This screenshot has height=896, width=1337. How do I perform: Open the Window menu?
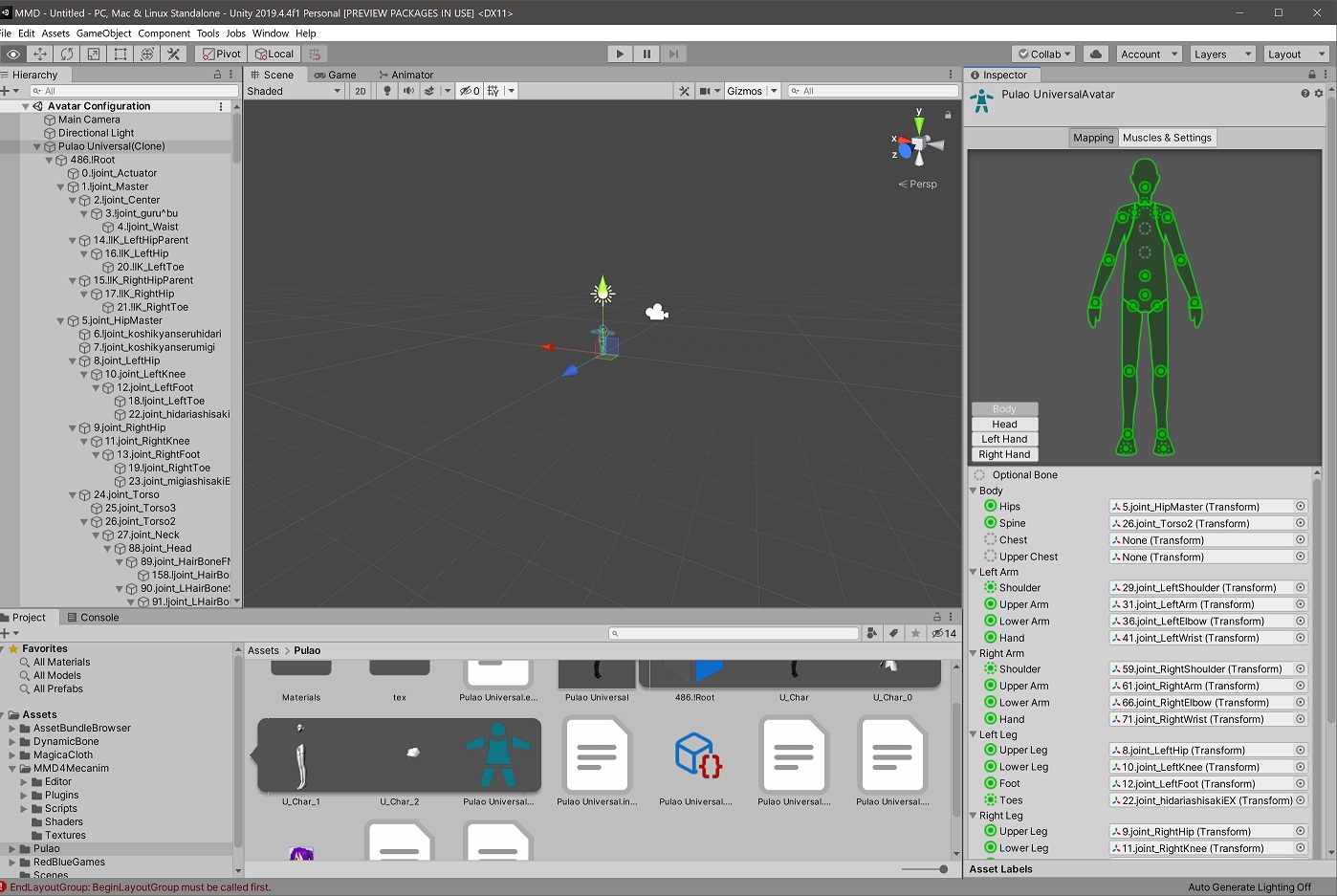[x=271, y=33]
